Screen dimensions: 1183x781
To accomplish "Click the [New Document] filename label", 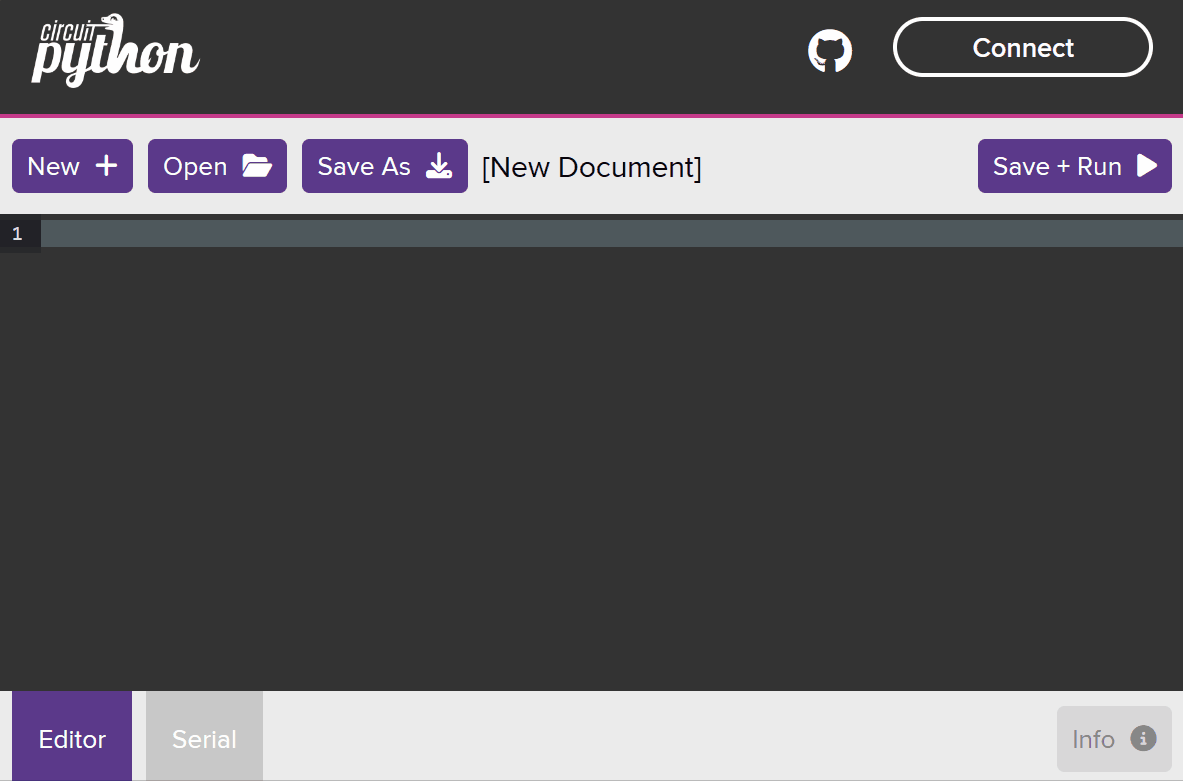I will (x=592, y=167).
